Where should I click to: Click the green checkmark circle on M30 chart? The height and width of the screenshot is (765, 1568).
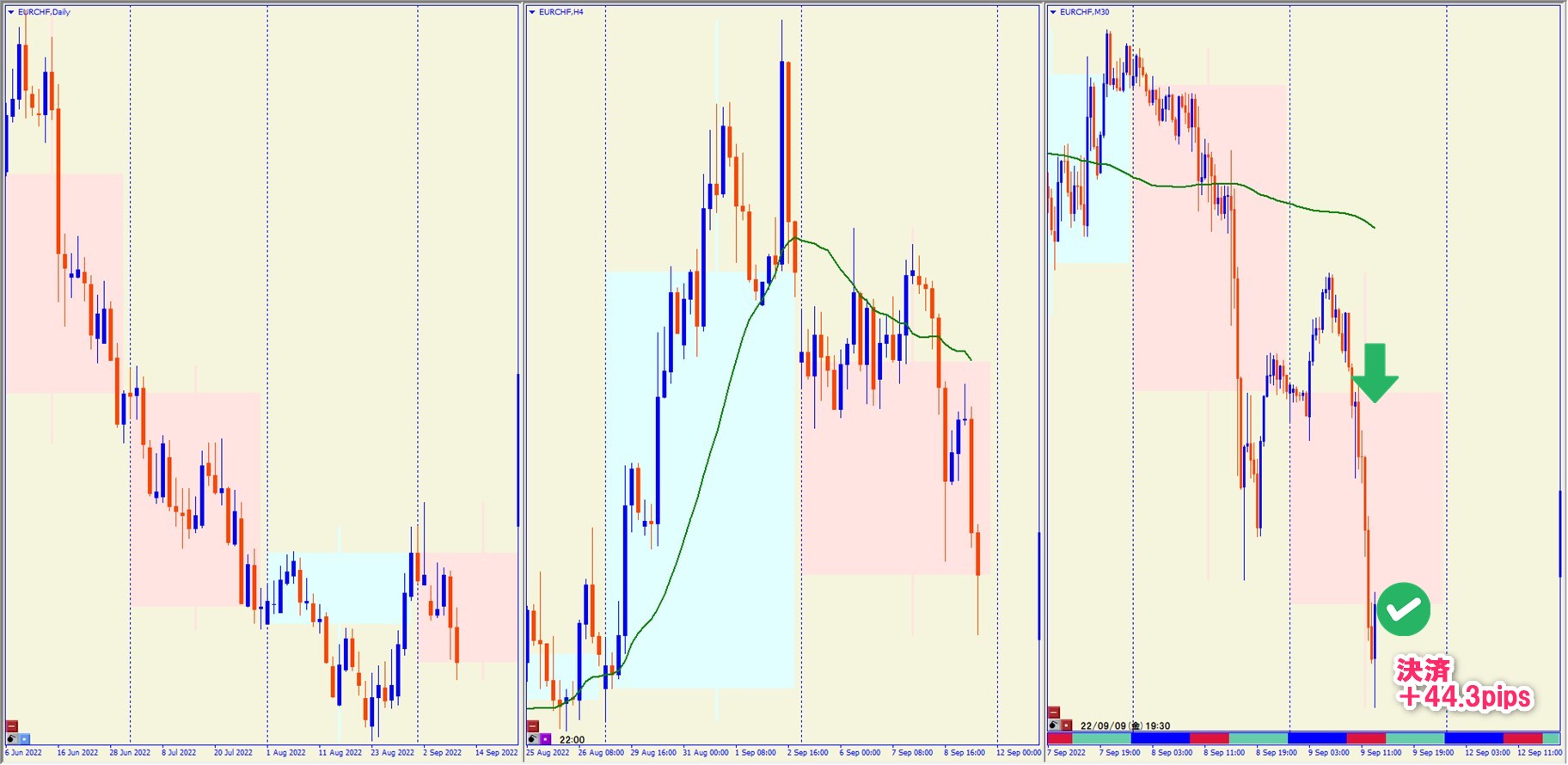(1403, 609)
